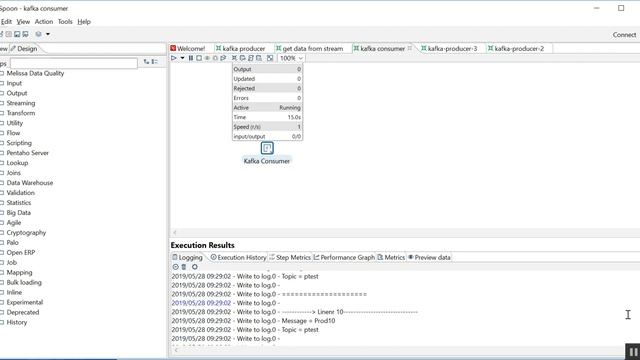Open the Tools menu
640x360 pixels.
[65, 22]
